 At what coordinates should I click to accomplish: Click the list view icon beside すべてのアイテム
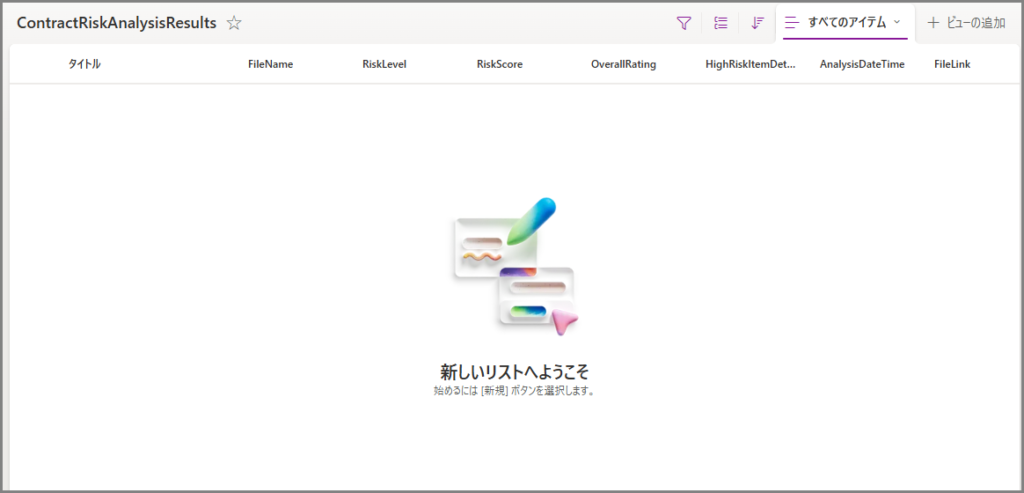(x=792, y=22)
